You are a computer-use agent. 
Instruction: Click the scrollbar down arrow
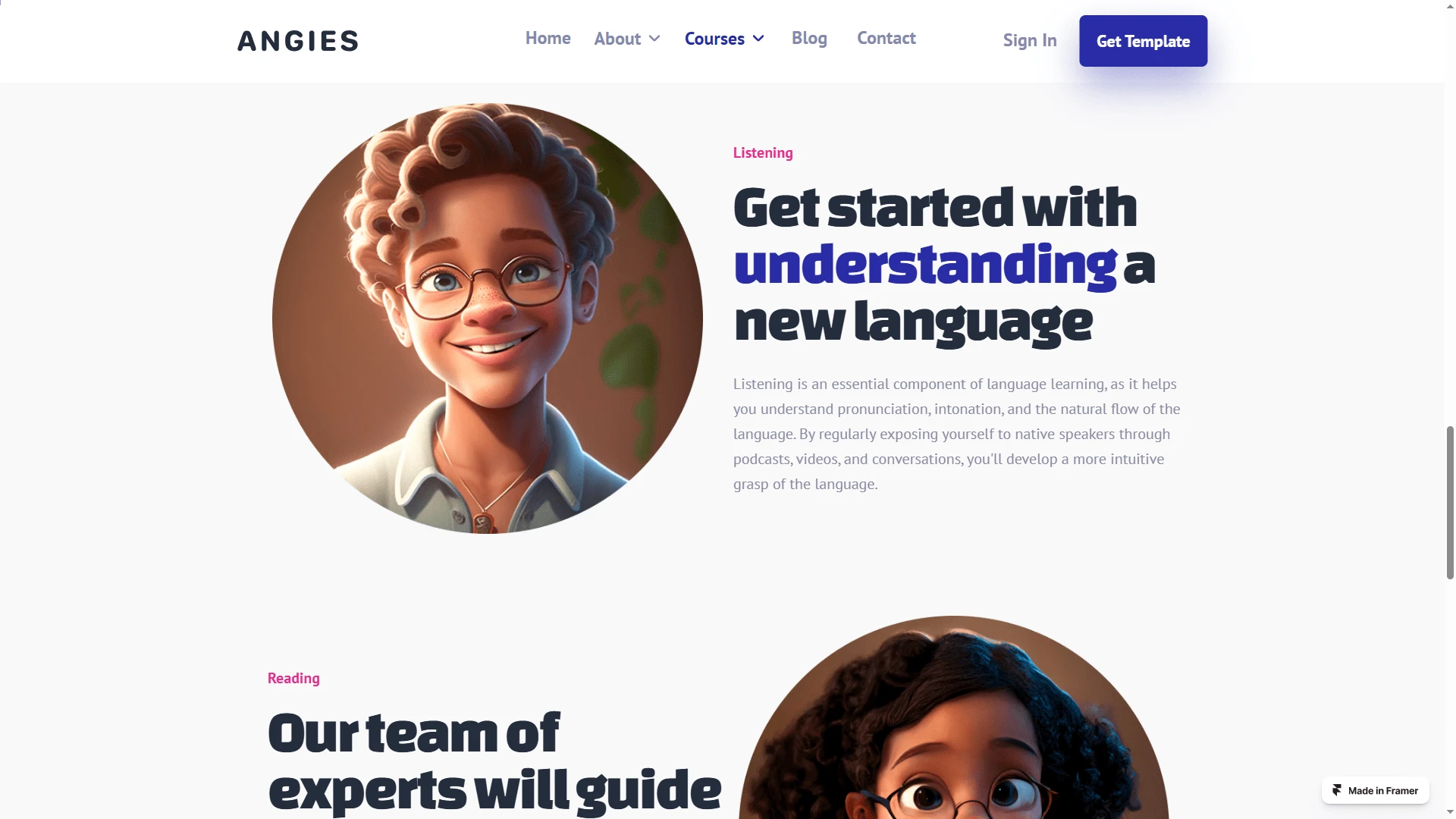pos(1450,812)
